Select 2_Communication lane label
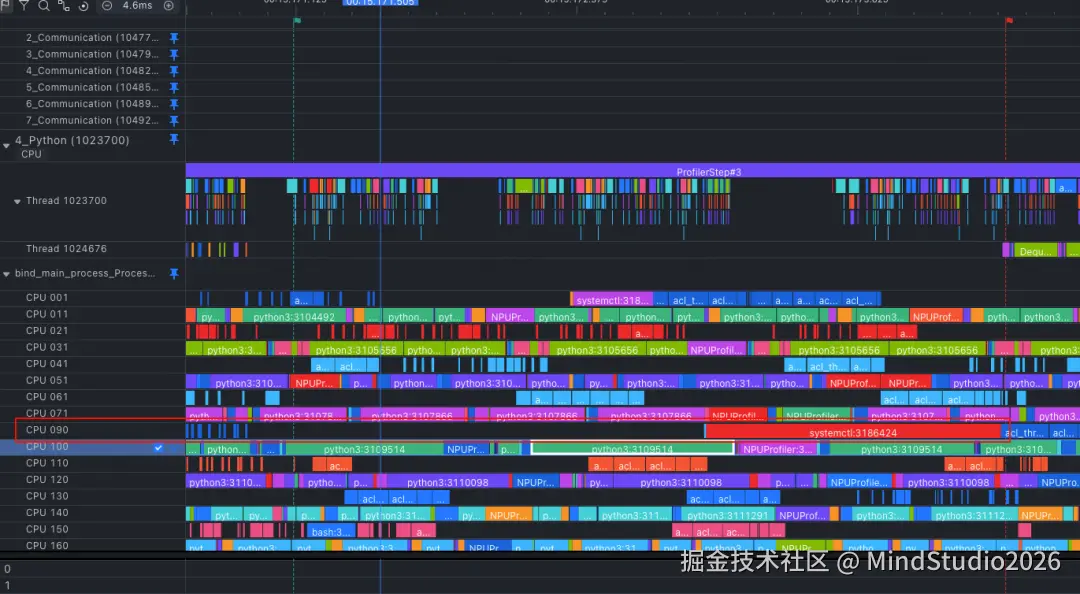 (92, 38)
